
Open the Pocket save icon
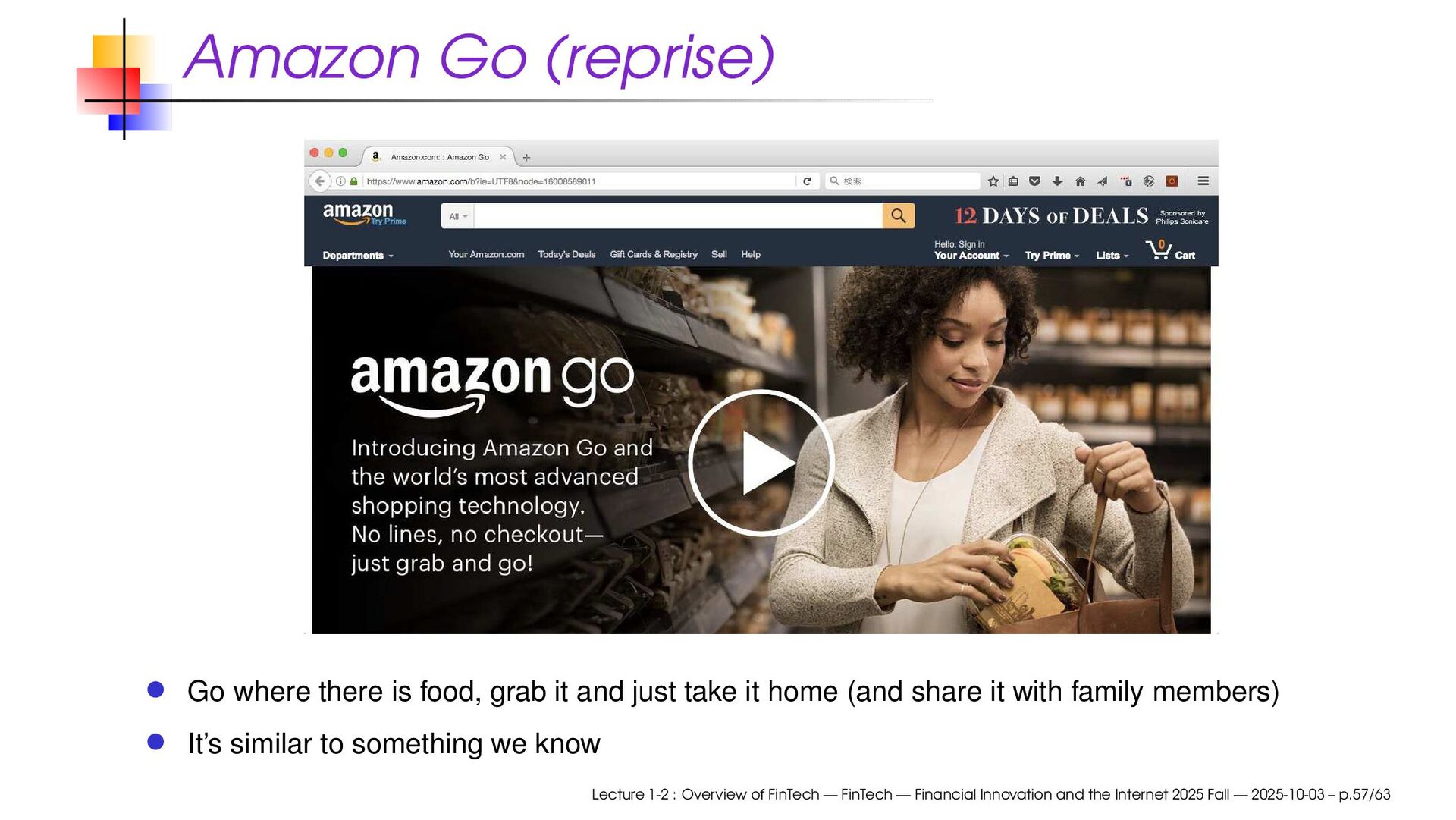1034,181
